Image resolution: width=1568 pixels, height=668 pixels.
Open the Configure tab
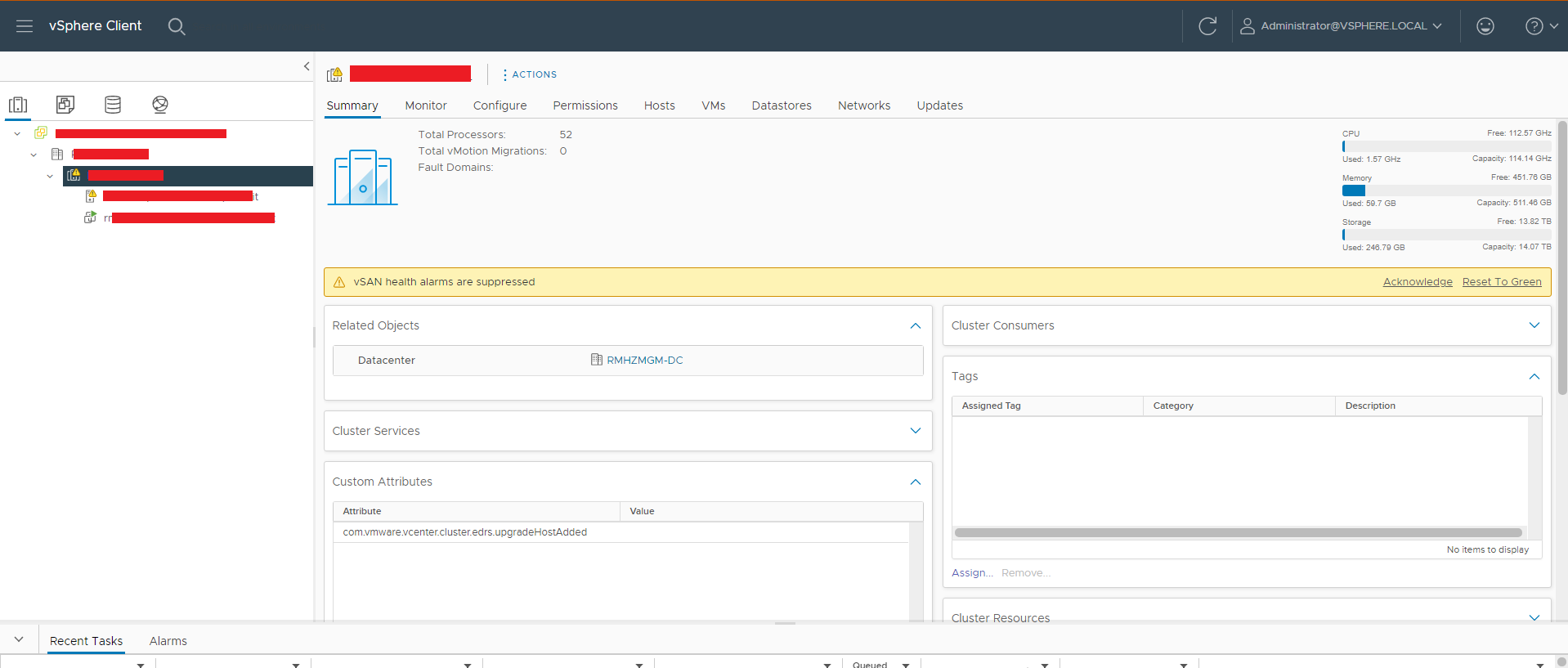click(x=500, y=105)
